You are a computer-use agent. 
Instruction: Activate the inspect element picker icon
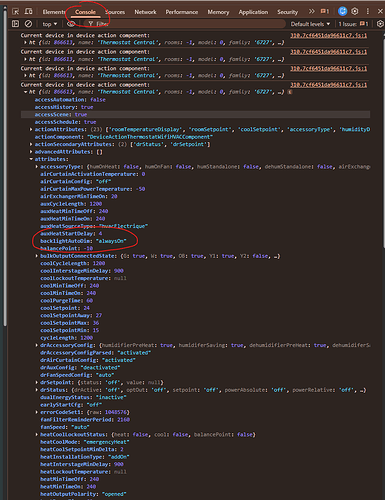tap(15, 12)
